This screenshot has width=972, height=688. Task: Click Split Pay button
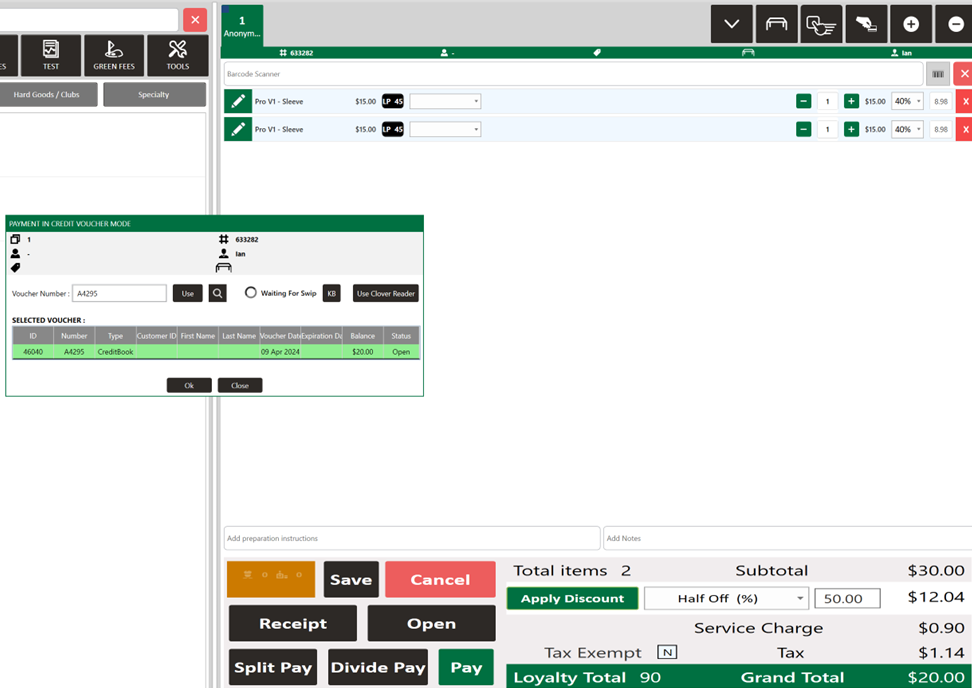point(273,668)
